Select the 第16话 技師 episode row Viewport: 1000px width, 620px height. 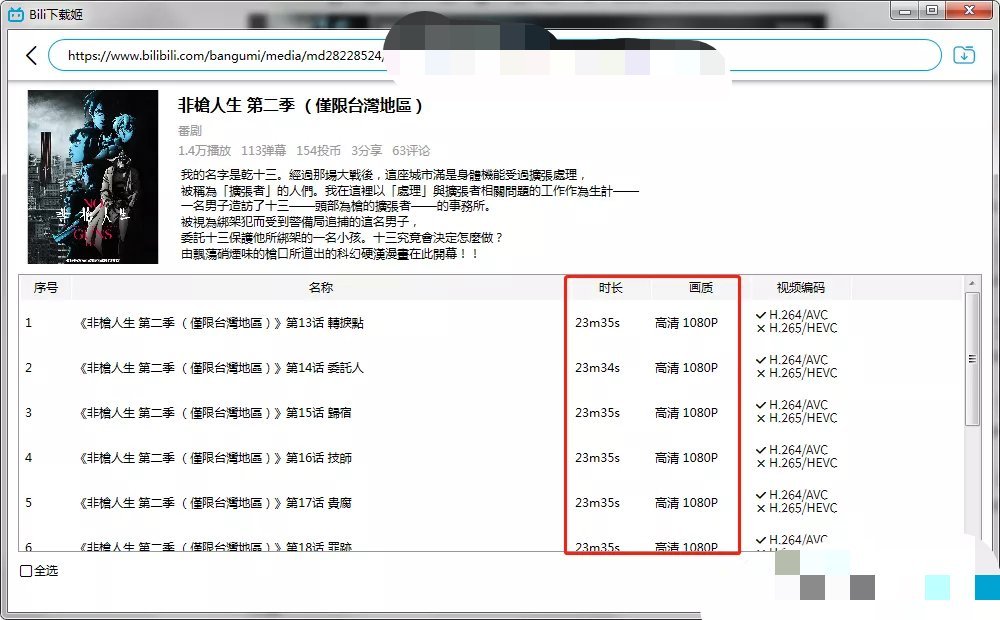[491, 458]
